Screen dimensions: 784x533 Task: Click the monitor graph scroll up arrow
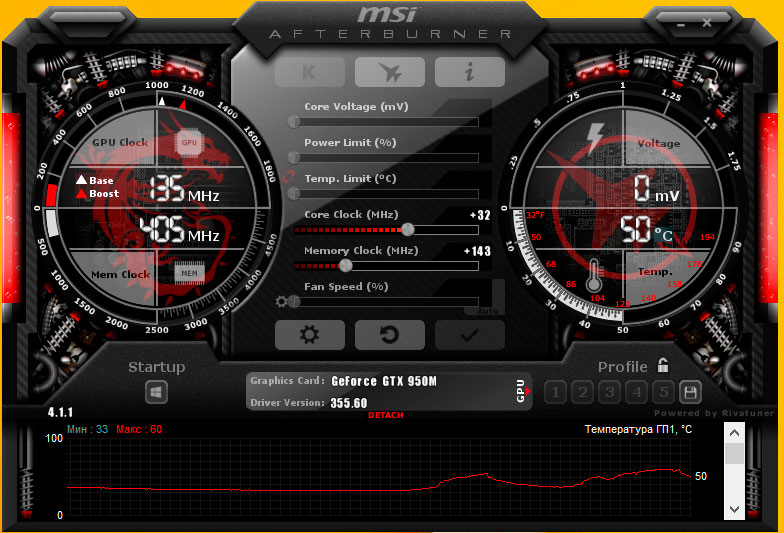[x=734, y=433]
